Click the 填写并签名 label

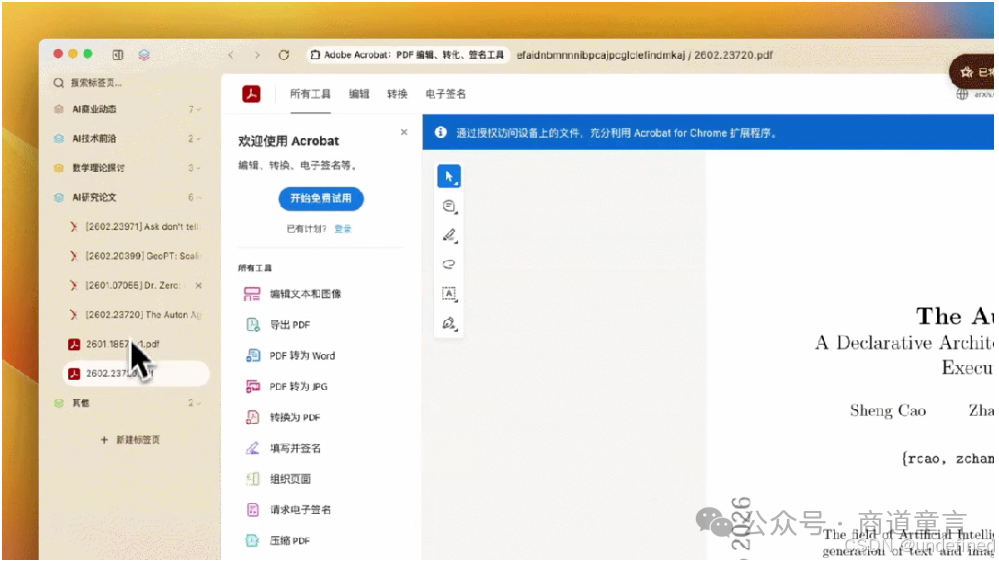tap(295, 448)
